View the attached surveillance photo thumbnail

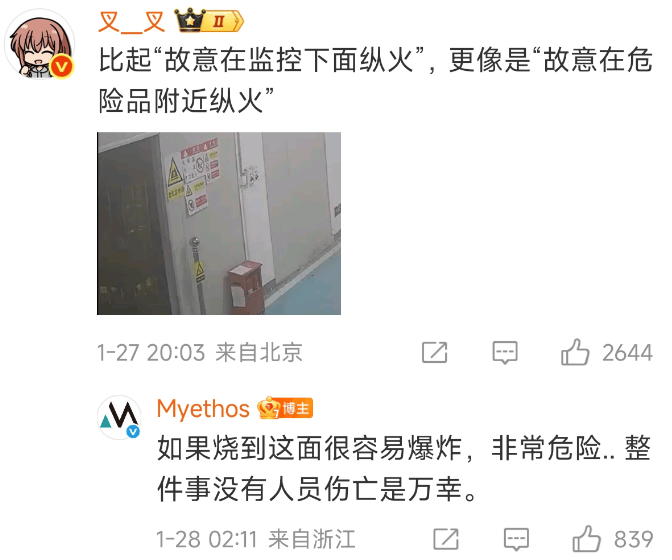219,223
